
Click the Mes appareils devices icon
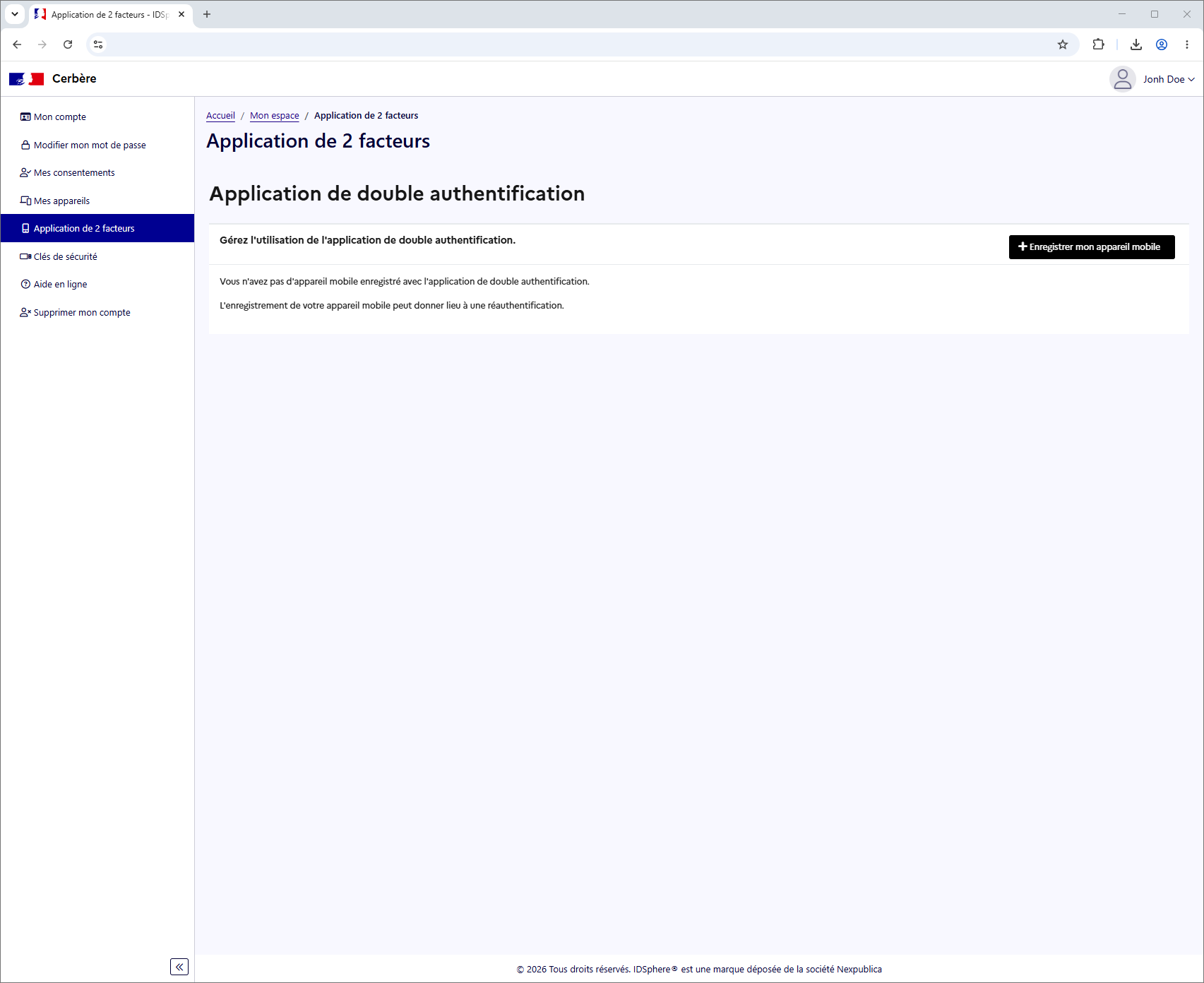click(x=25, y=201)
